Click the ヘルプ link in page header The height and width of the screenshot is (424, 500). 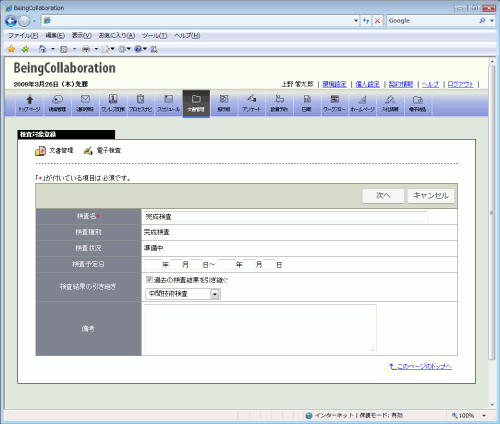(x=430, y=84)
